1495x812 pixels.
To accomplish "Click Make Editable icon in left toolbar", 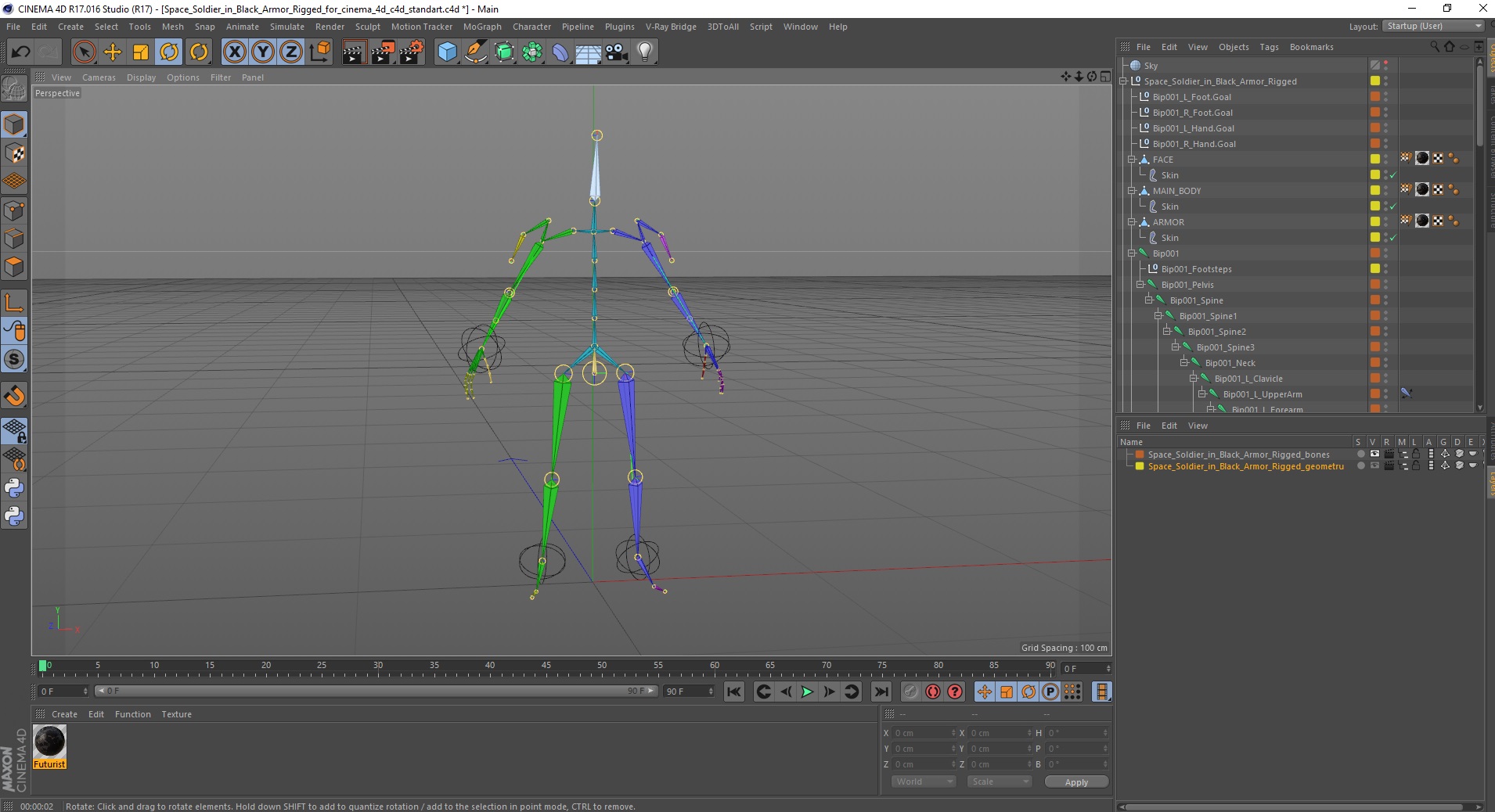I will (14, 88).
